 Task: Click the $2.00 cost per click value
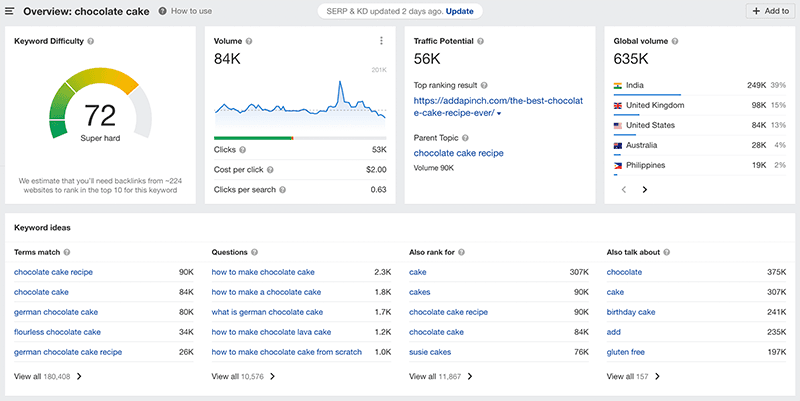[376, 170]
